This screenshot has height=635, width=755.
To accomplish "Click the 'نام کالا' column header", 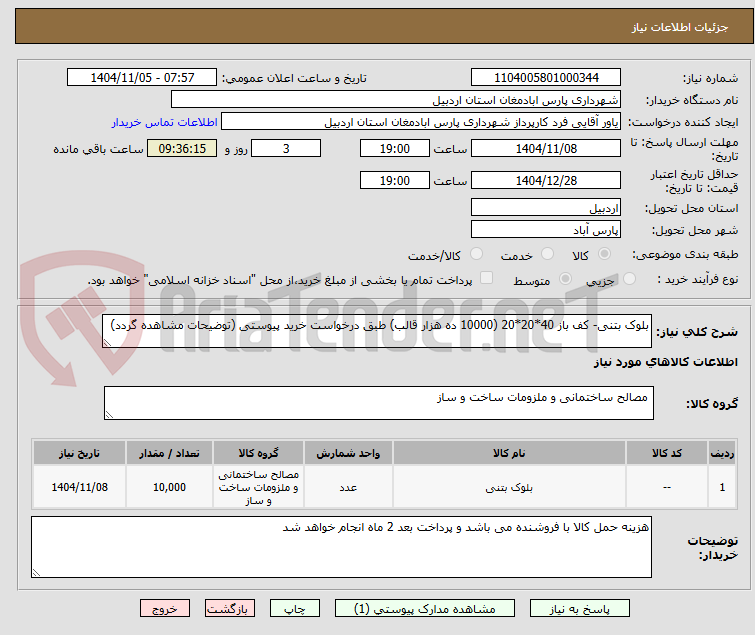I will [509, 453].
